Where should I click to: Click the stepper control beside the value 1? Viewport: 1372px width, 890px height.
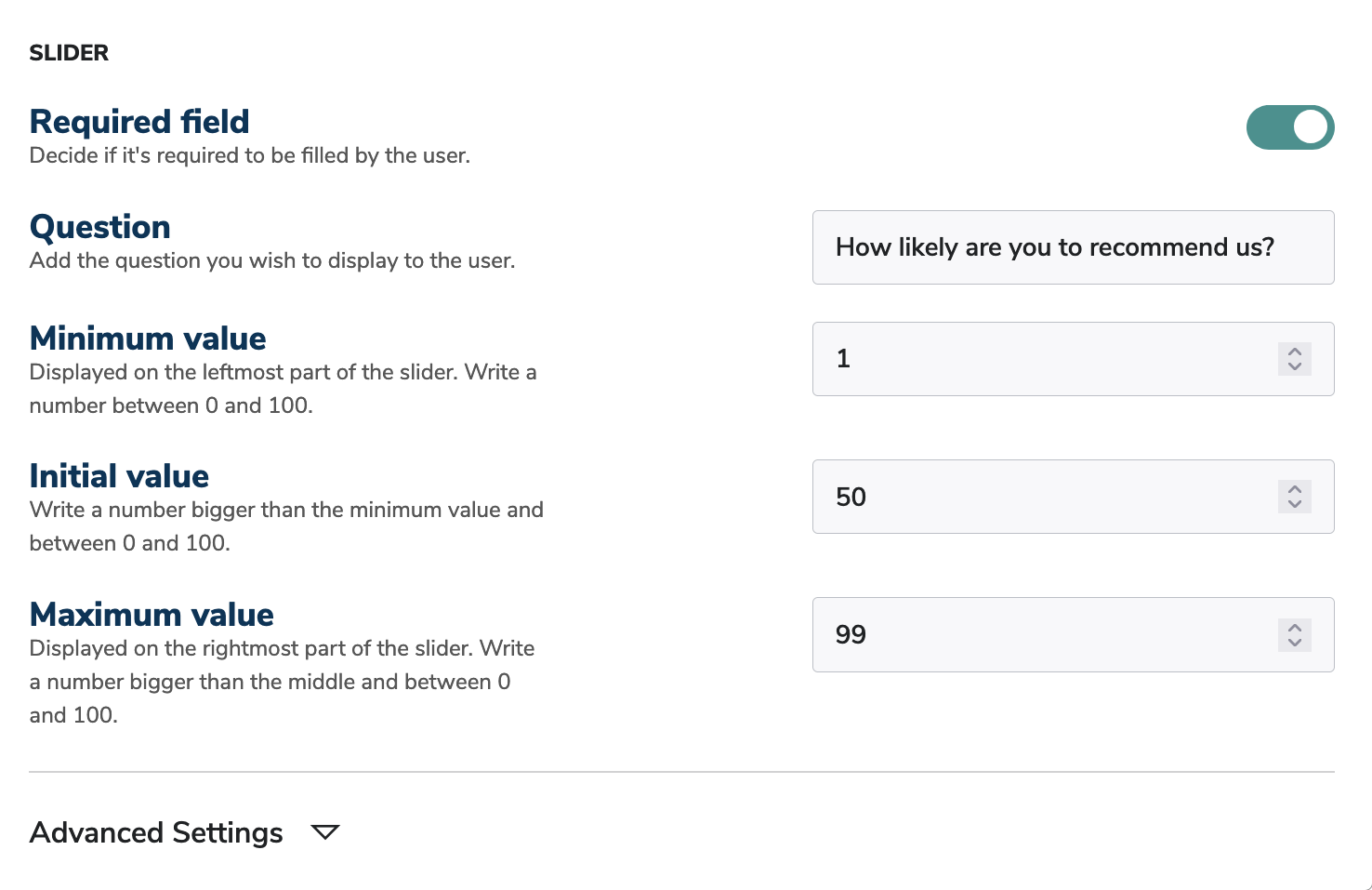click(1293, 359)
